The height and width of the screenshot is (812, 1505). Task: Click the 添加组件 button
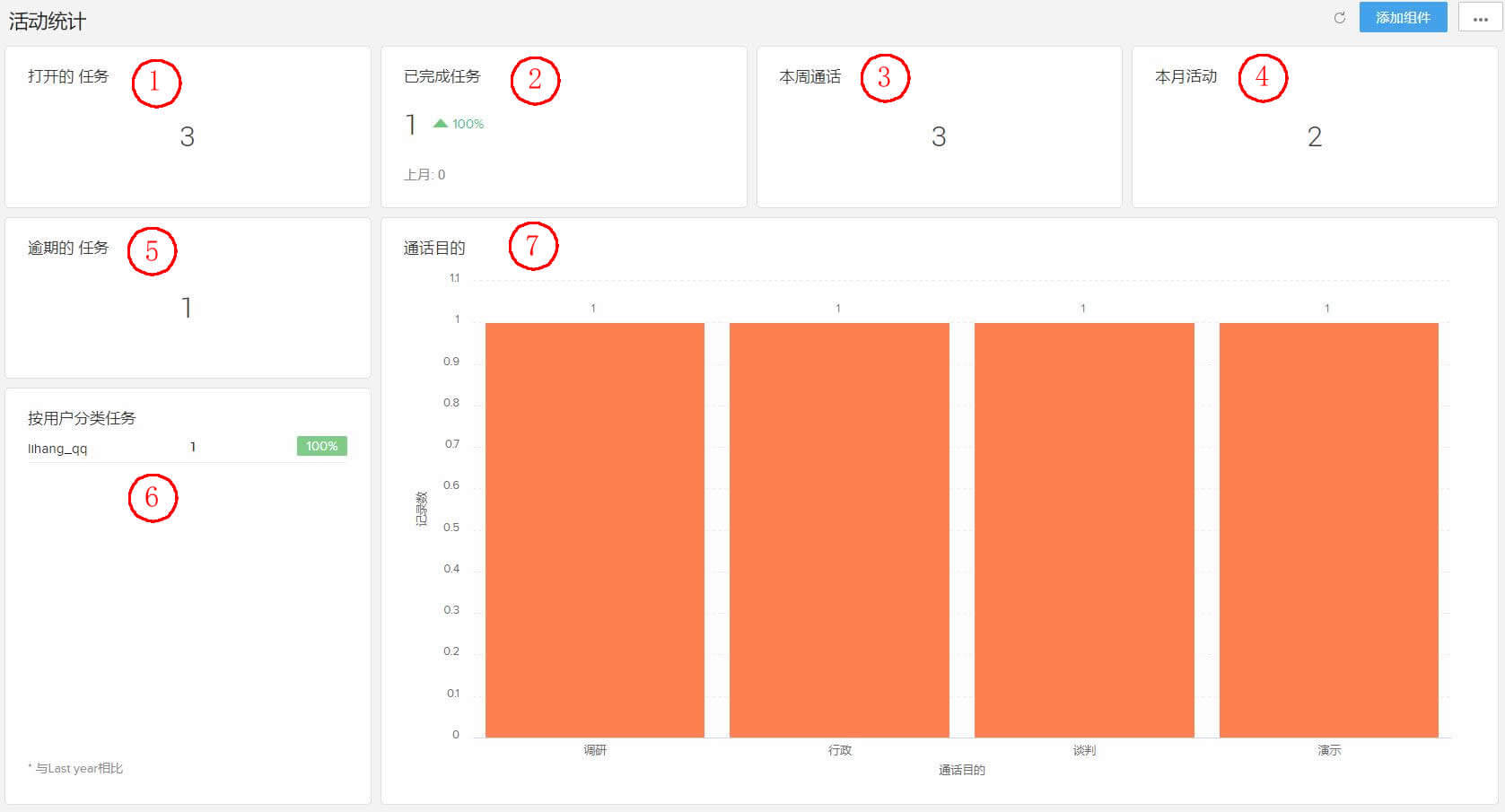(x=1403, y=17)
